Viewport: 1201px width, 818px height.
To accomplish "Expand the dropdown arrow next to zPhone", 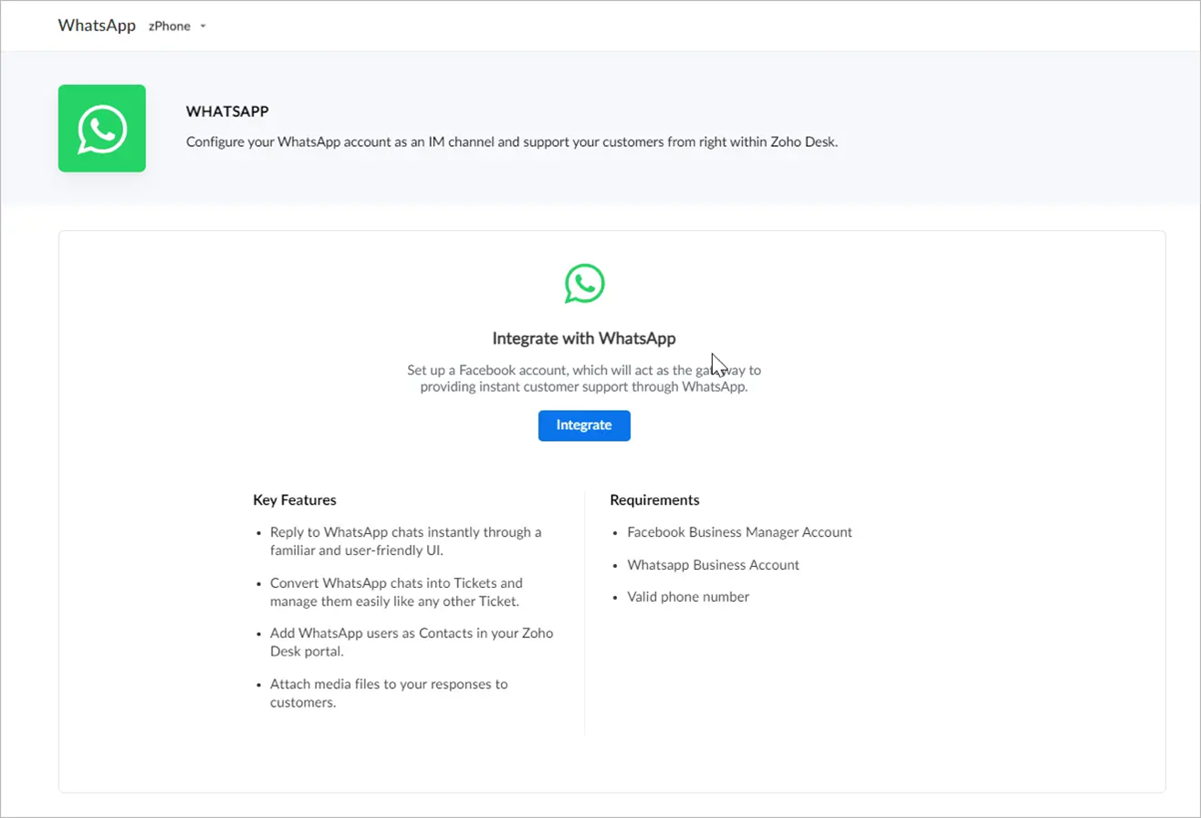I will [x=203, y=26].
